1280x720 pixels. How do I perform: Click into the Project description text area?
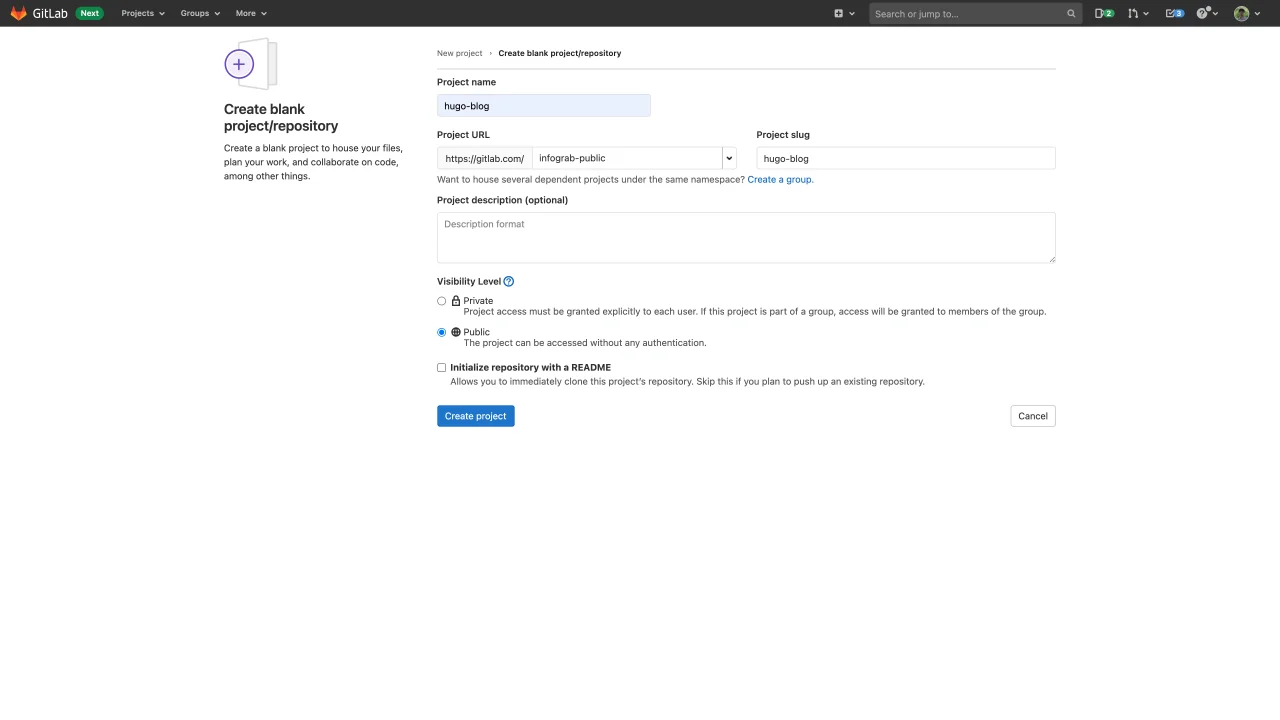[745, 238]
